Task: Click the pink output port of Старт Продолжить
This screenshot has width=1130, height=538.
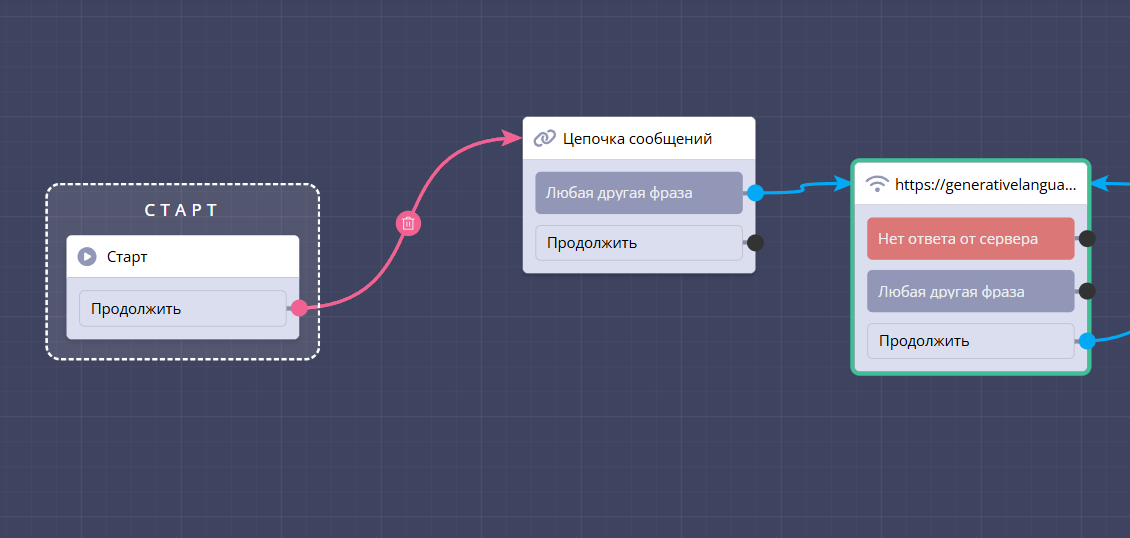Action: [x=299, y=308]
